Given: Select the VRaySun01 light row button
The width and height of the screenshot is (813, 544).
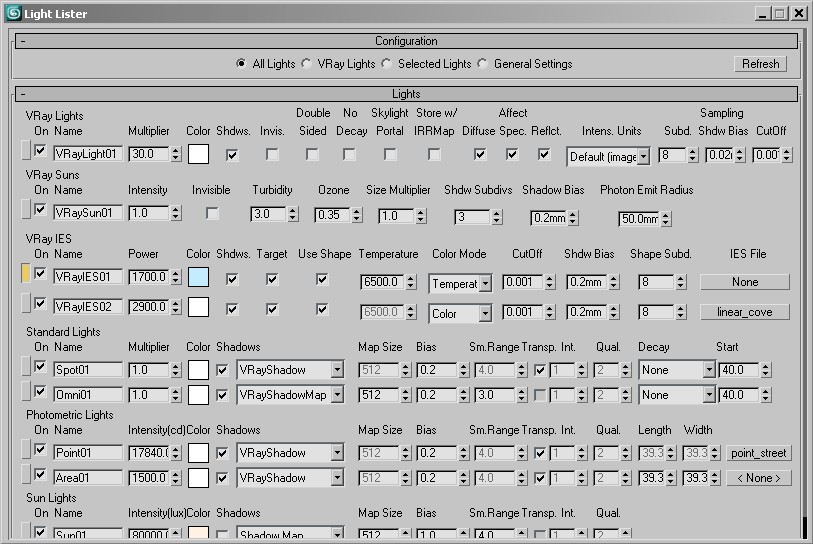Looking at the screenshot, I should (x=26, y=210).
